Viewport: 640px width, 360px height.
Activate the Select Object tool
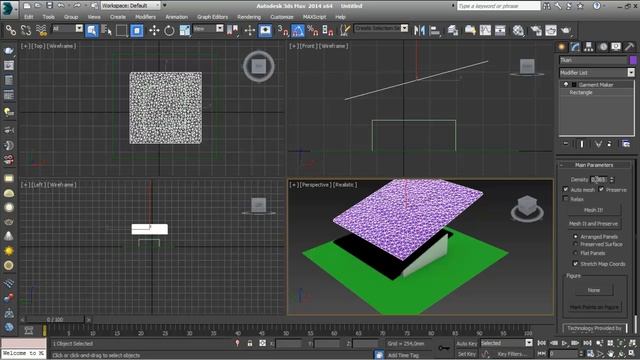92,31
